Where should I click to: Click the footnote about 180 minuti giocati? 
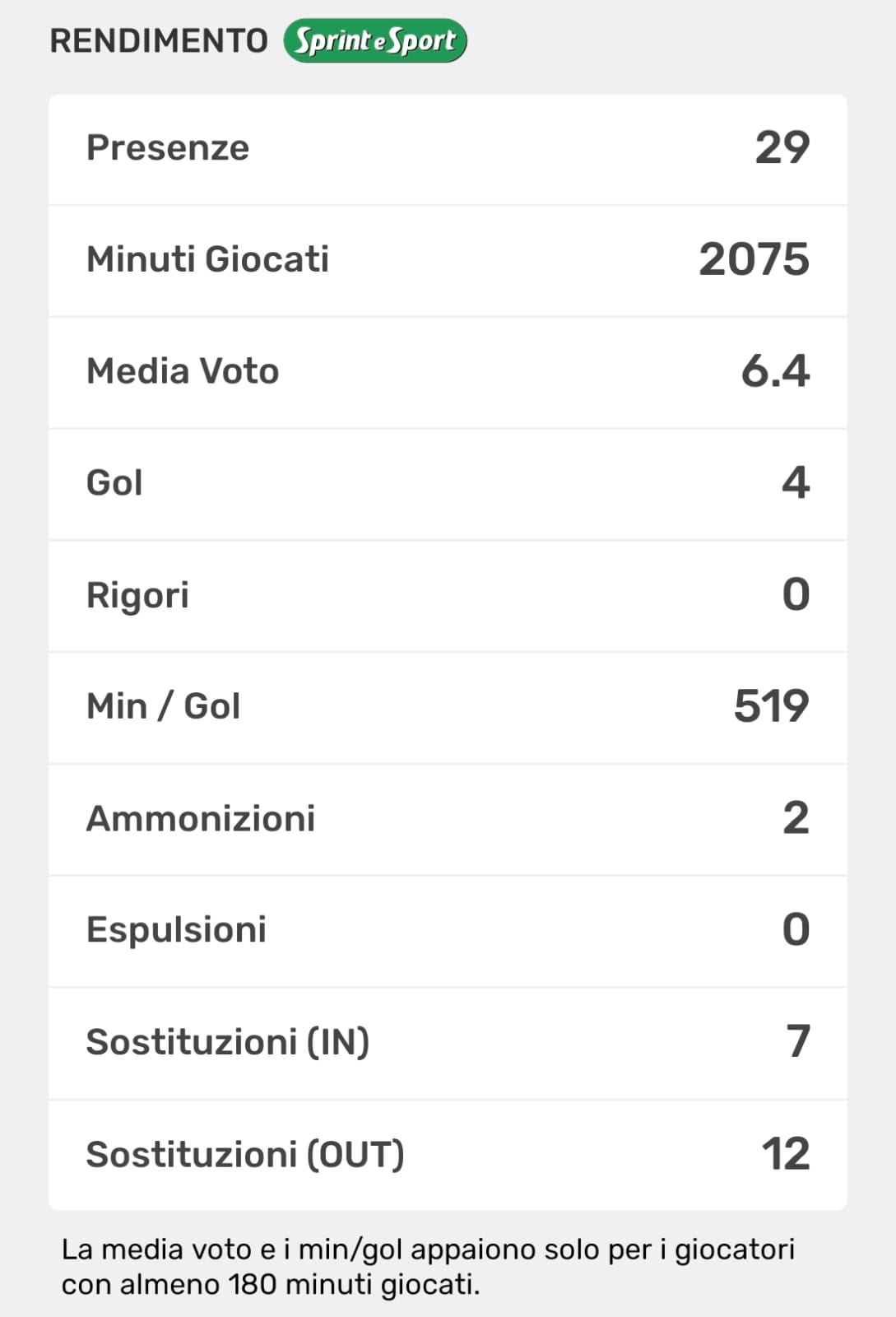(x=428, y=1267)
